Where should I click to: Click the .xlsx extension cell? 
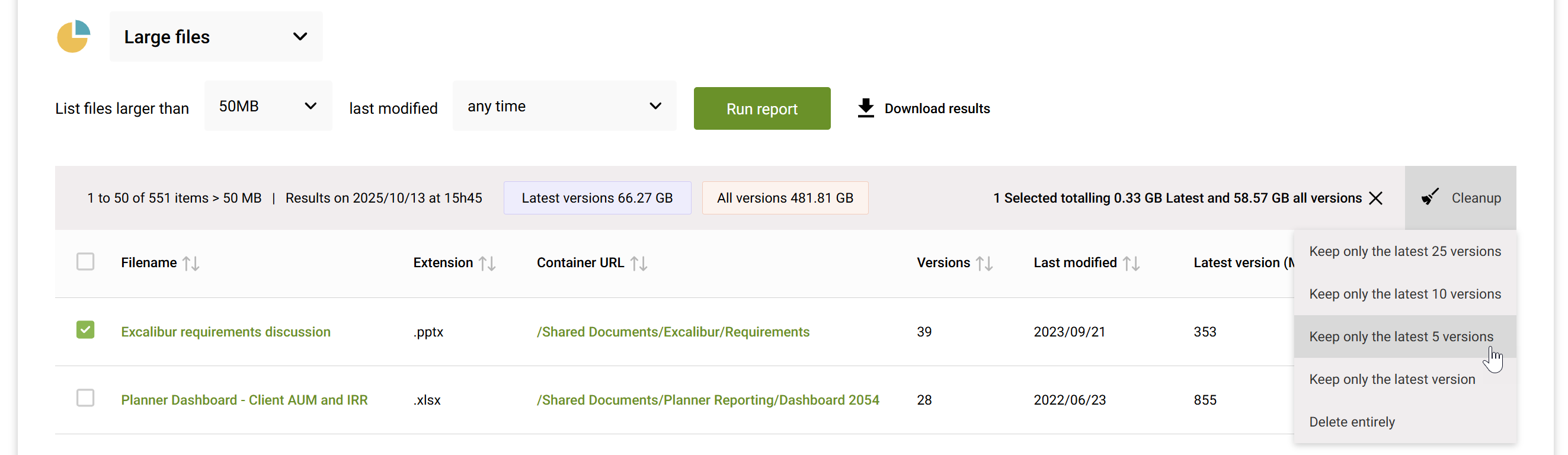[427, 400]
